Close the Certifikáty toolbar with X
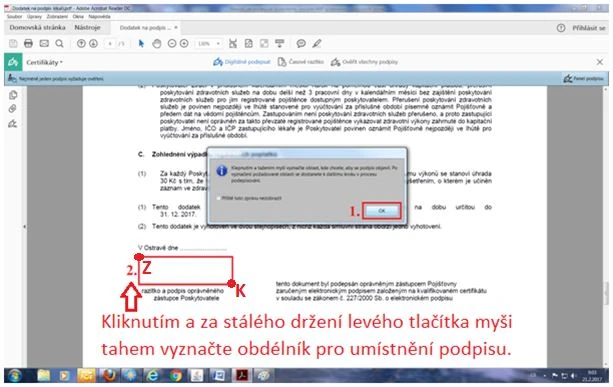Image resolution: width=613 pixels, height=387 pixels. point(600,62)
